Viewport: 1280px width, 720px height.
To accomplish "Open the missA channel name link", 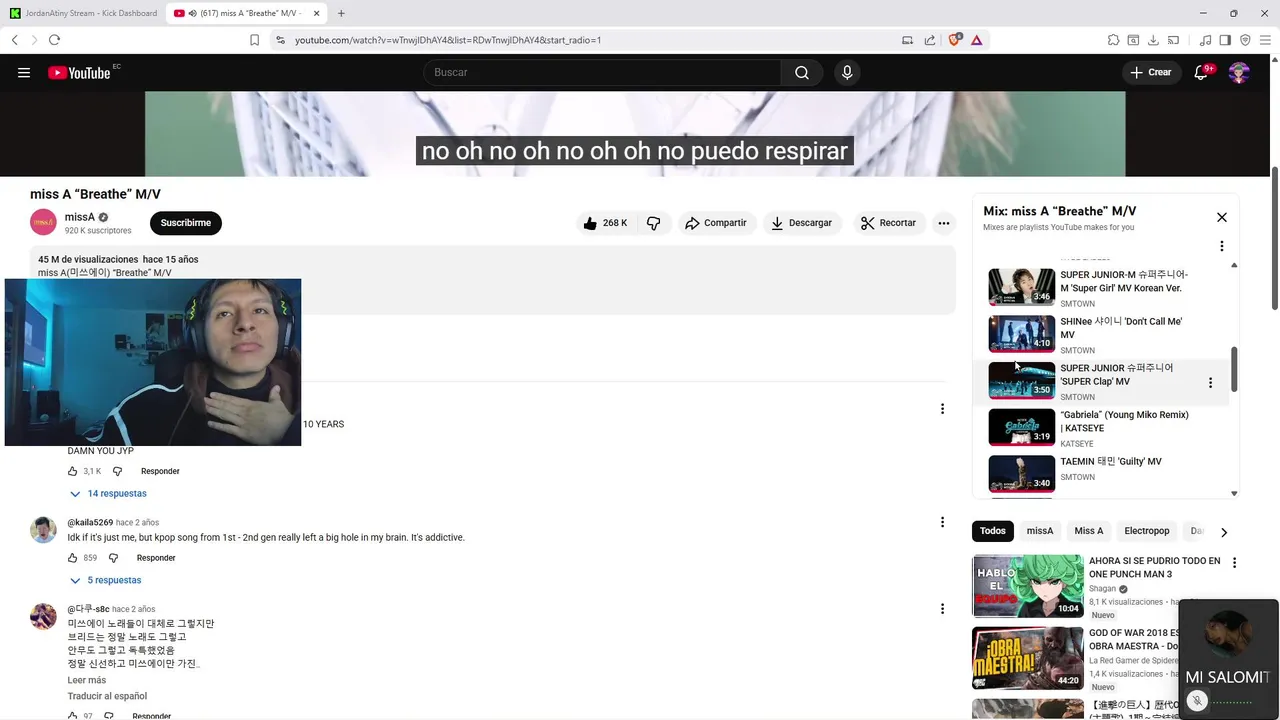I will (x=80, y=217).
